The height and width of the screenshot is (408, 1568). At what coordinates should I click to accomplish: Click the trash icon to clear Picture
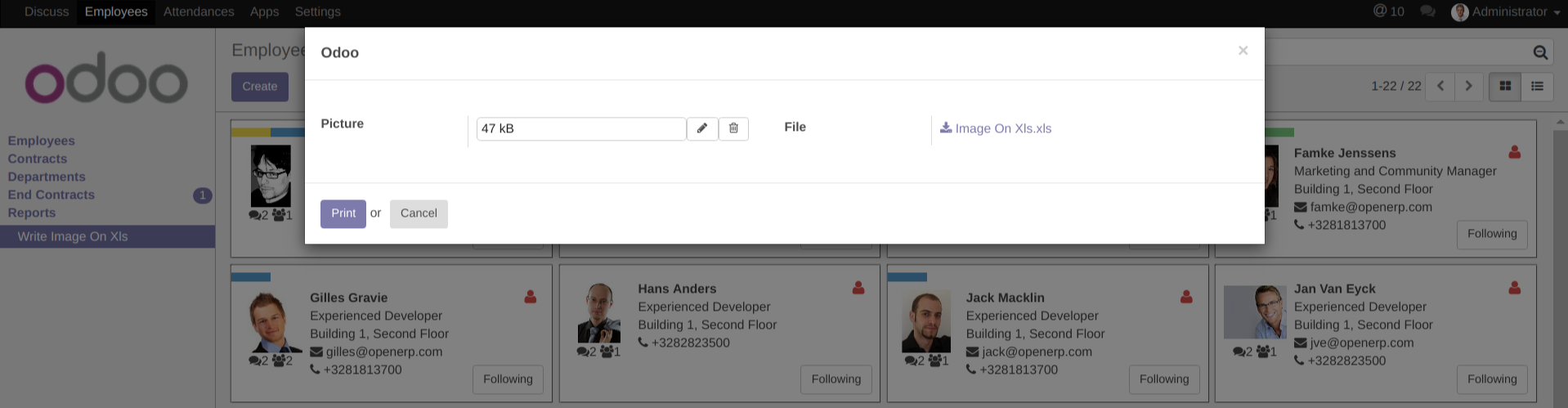[733, 128]
